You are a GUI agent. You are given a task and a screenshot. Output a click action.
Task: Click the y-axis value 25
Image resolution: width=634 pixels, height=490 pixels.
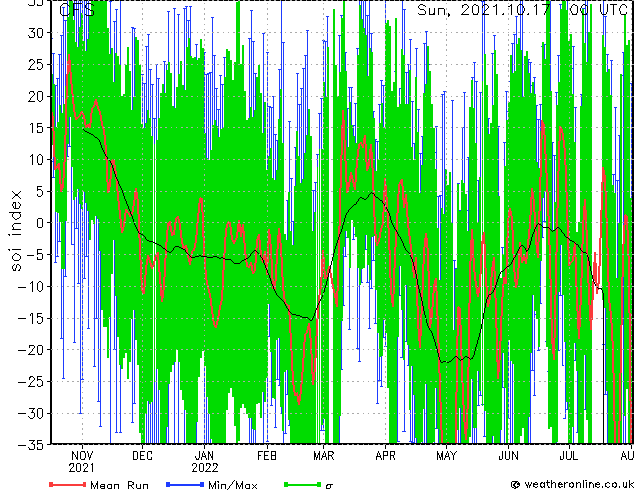click(x=35, y=64)
